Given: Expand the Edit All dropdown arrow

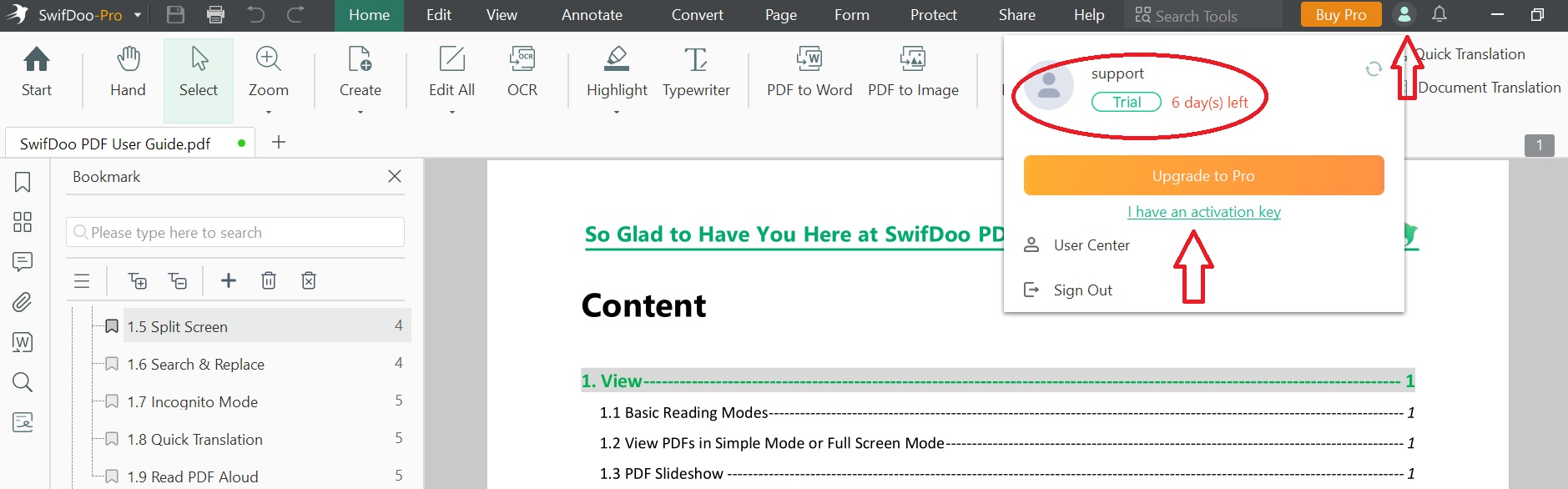Looking at the screenshot, I should [x=452, y=113].
